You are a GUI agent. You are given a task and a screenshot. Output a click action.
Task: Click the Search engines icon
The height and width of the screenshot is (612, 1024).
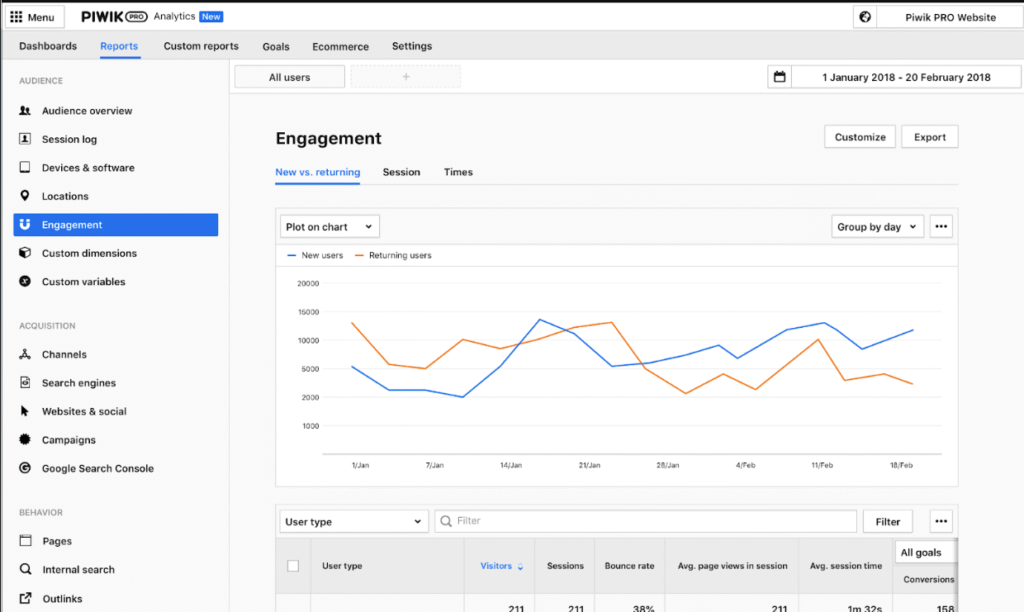25,382
